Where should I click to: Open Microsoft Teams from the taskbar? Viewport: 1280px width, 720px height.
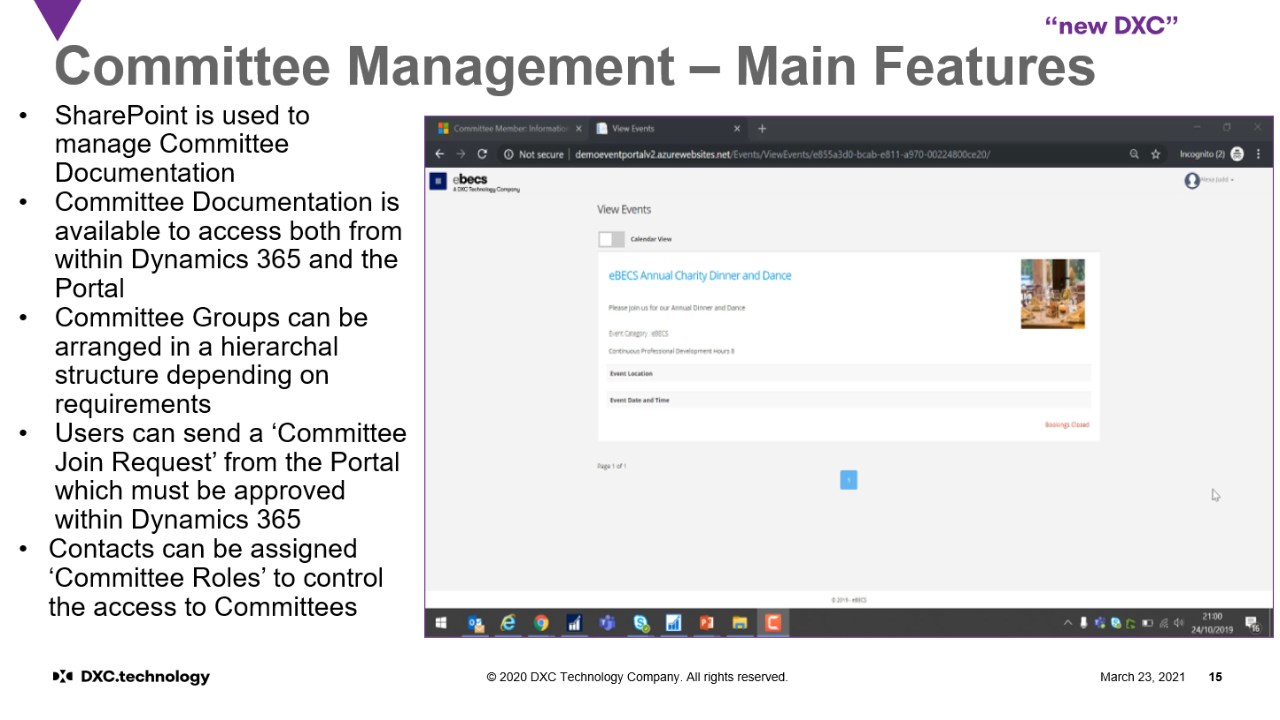coord(607,623)
